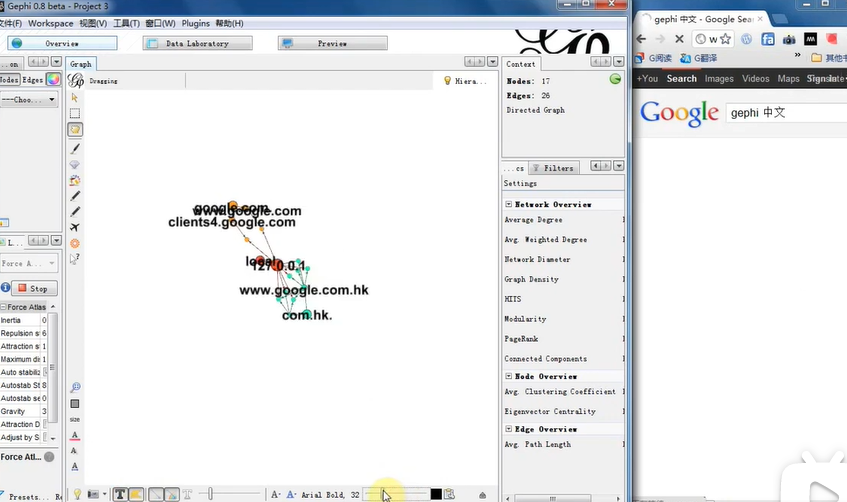The height and width of the screenshot is (502, 847).
Task: Open the Workspace menu
Action: click(x=51, y=23)
